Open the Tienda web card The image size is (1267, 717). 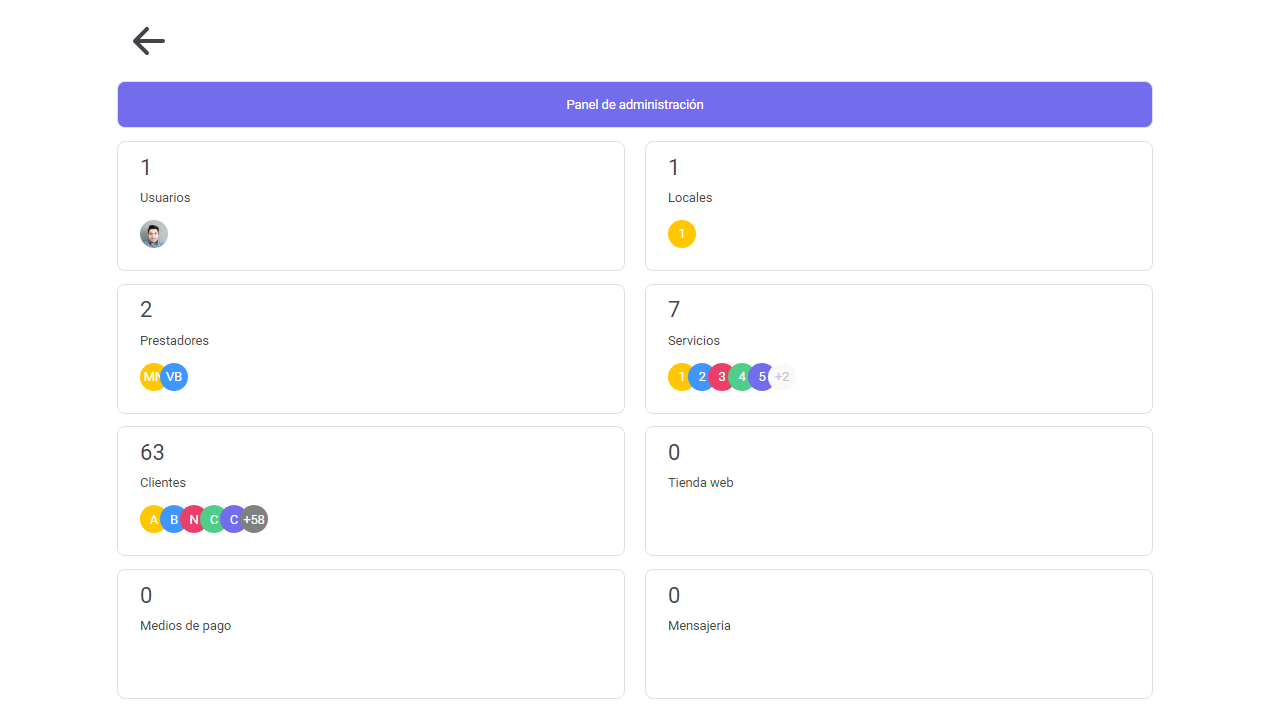click(898, 491)
